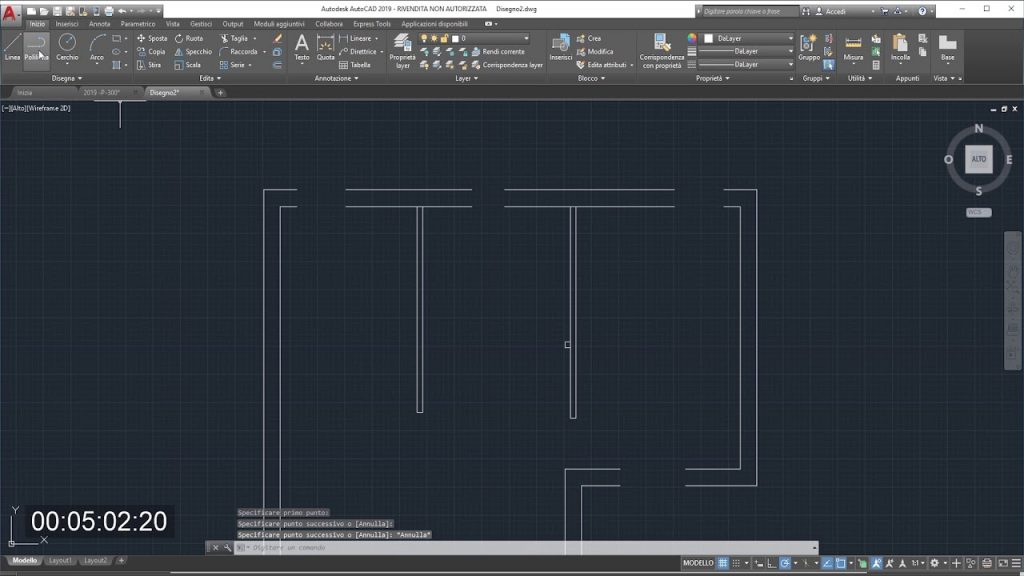The height and width of the screenshot is (576, 1024).
Task: Select Corrispondenza con proprietà tool
Action: point(662,51)
